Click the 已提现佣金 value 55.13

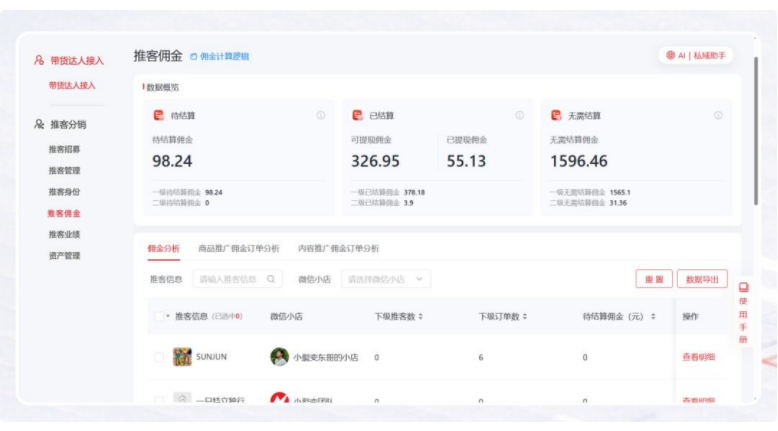(x=466, y=161)
